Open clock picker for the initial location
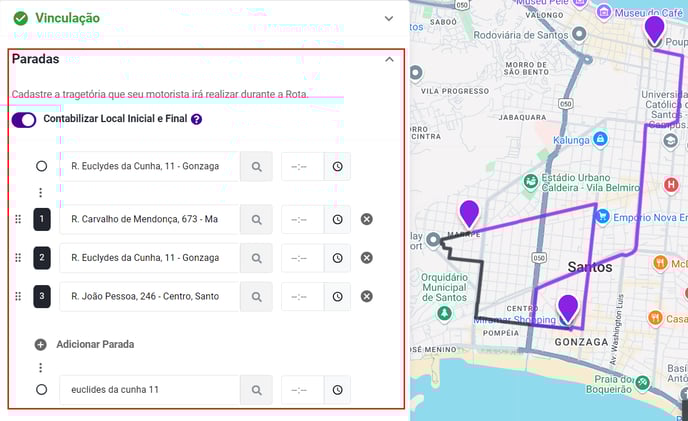The width and height of the screenshot is (688, 421). click(337, 166)
